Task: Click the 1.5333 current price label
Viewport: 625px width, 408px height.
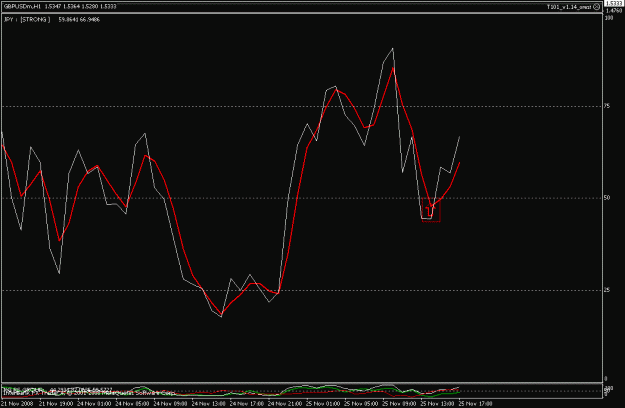Action: [614, 3]
